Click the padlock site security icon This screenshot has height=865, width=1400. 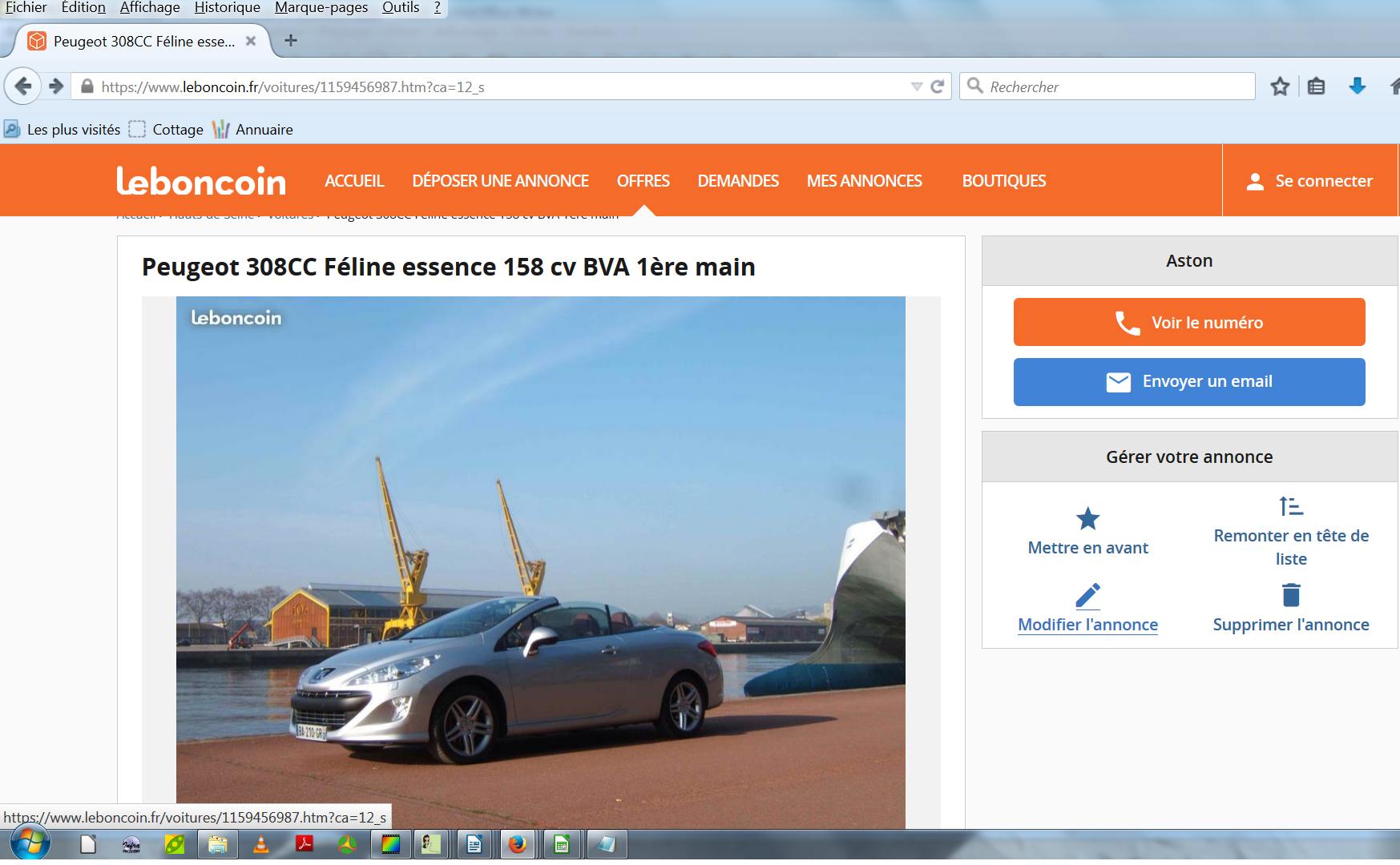click(87, 86)
